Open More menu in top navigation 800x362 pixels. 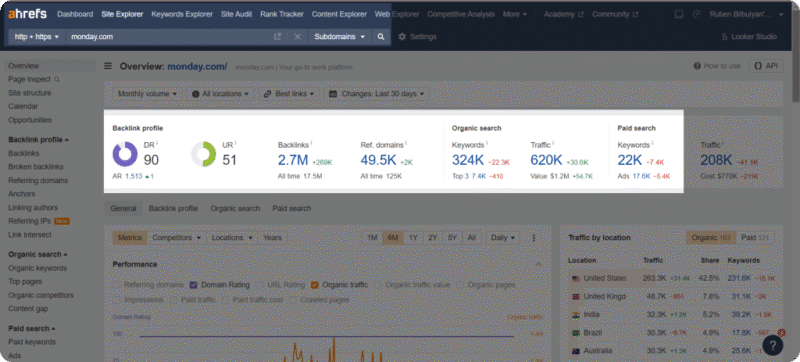515,14
